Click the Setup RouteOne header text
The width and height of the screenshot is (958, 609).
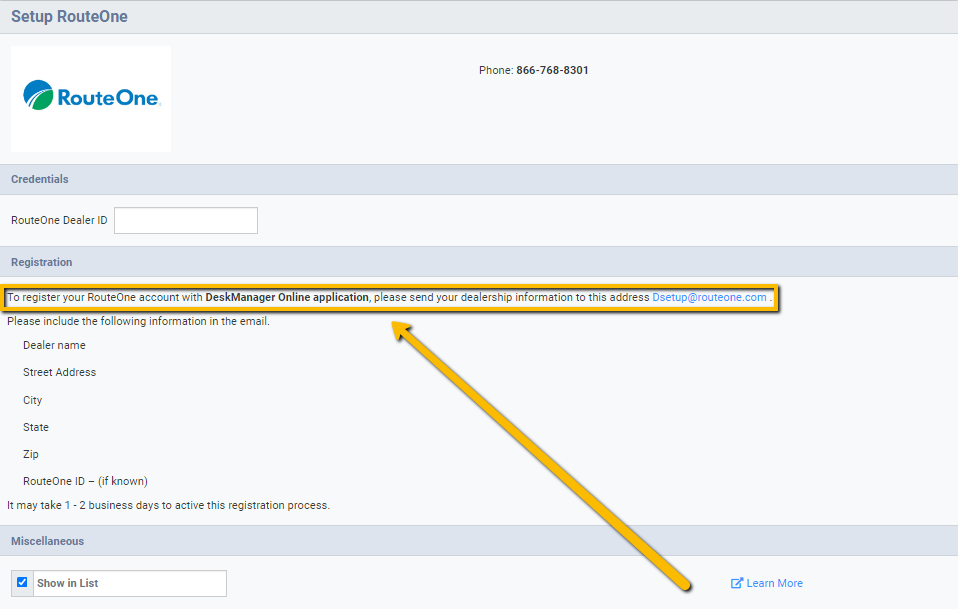click(x=70, y=16)
